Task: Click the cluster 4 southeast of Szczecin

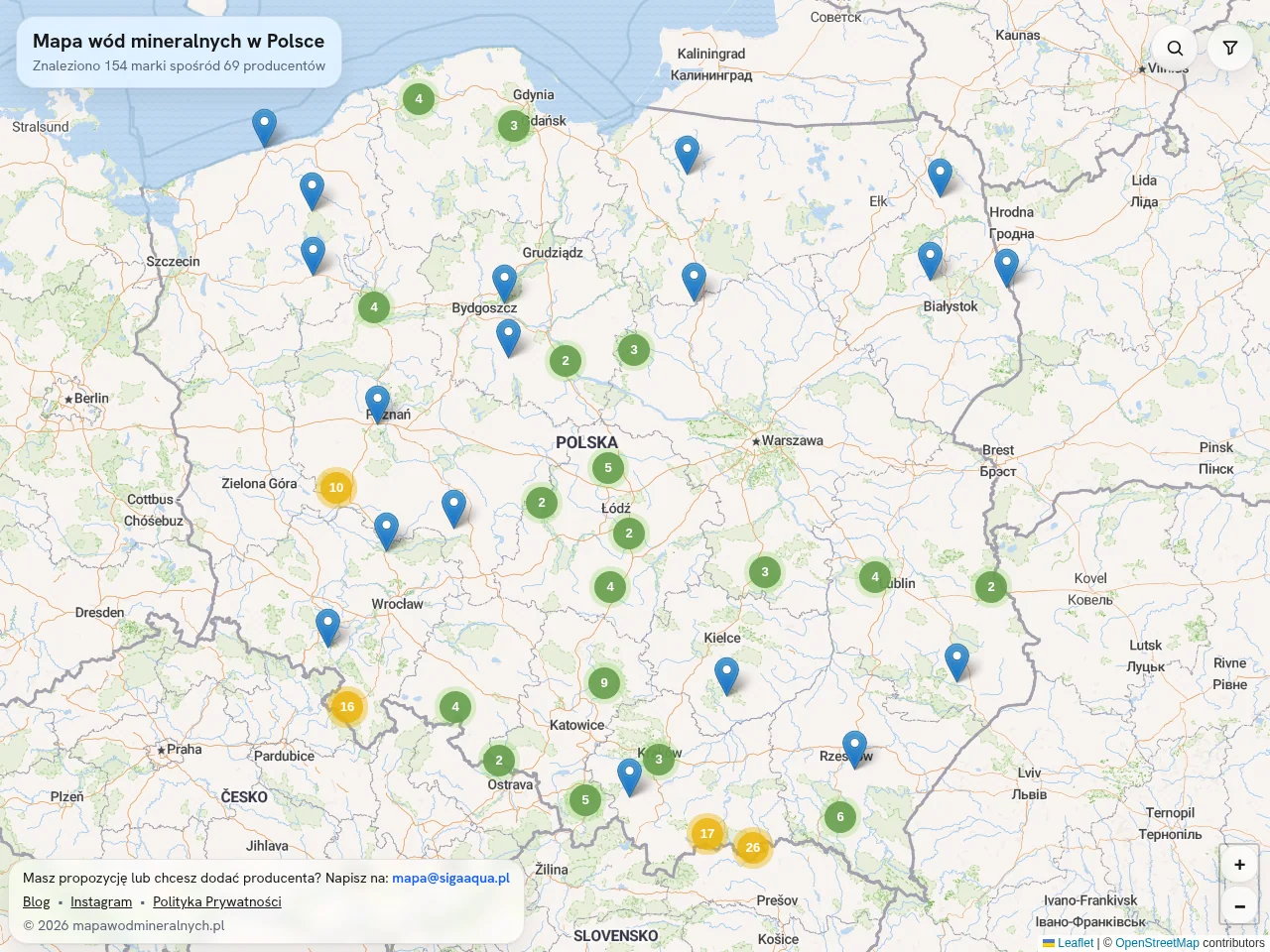Action: click(x=374, y=306)
